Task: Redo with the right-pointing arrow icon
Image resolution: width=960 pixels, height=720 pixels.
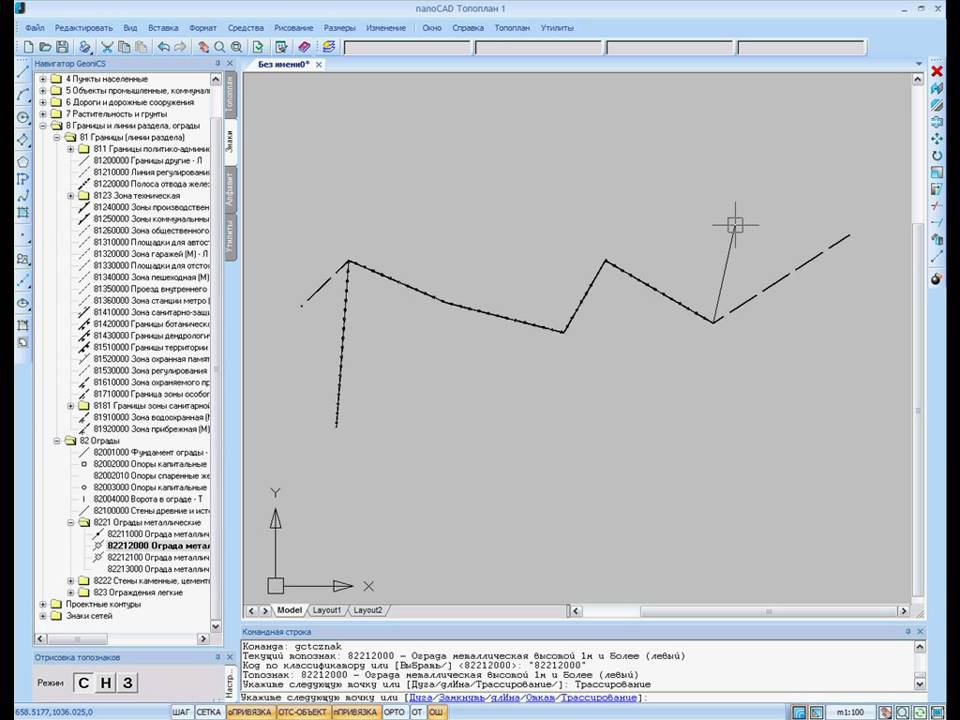Action: tap(180, 47)
